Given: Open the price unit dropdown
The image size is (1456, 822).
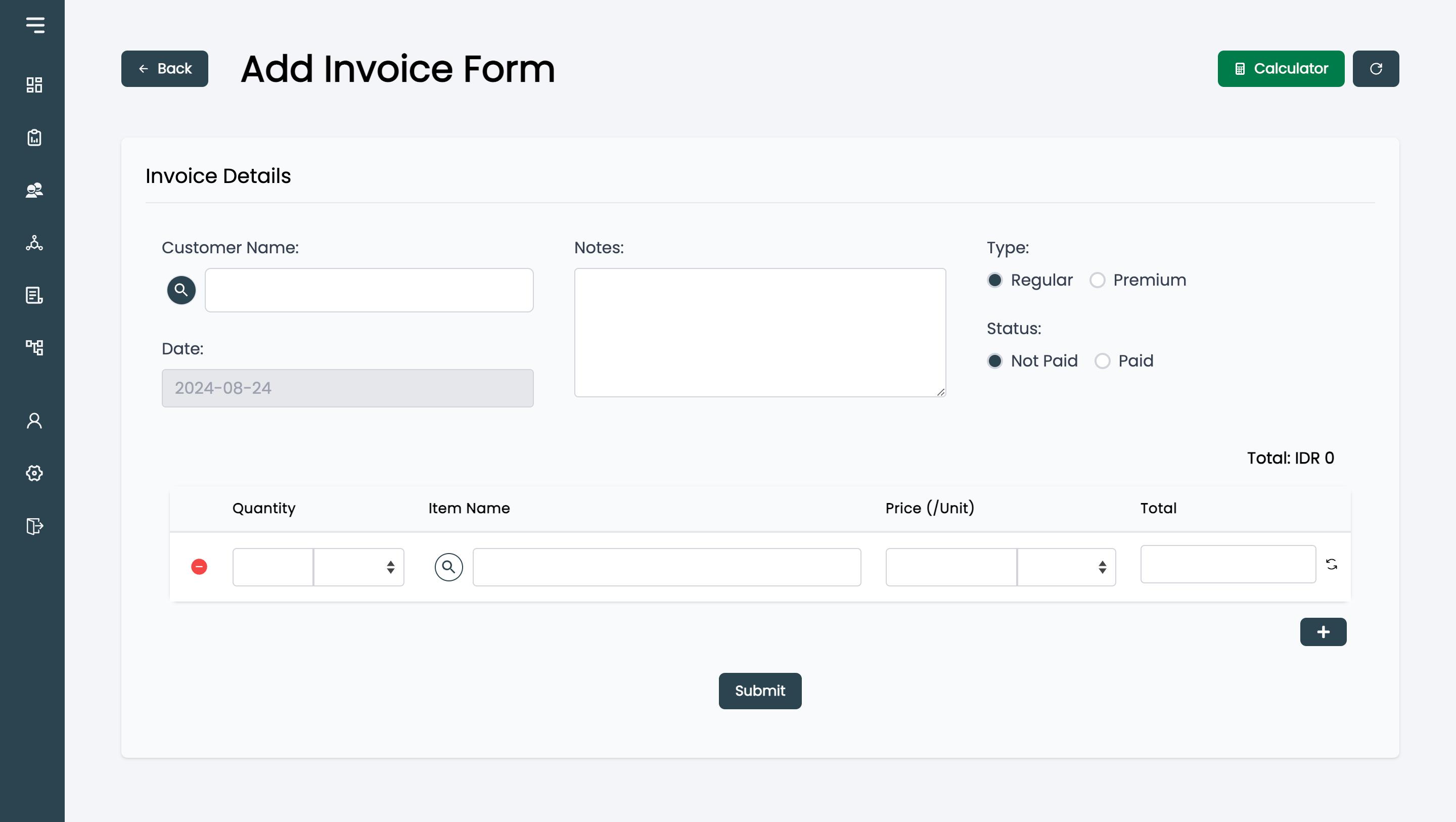Looking at the screenshot, I should tap(1067, 567).
